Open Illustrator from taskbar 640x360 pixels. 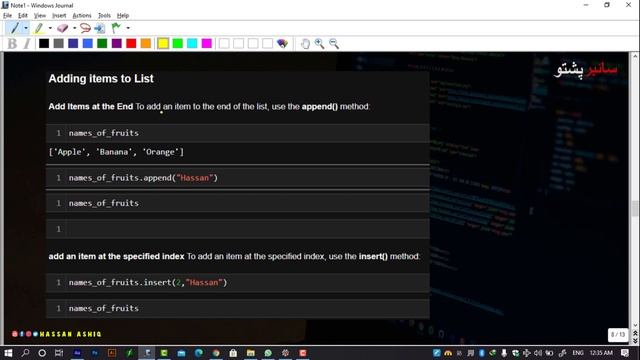pyautogui.click(x=112, y=353)
